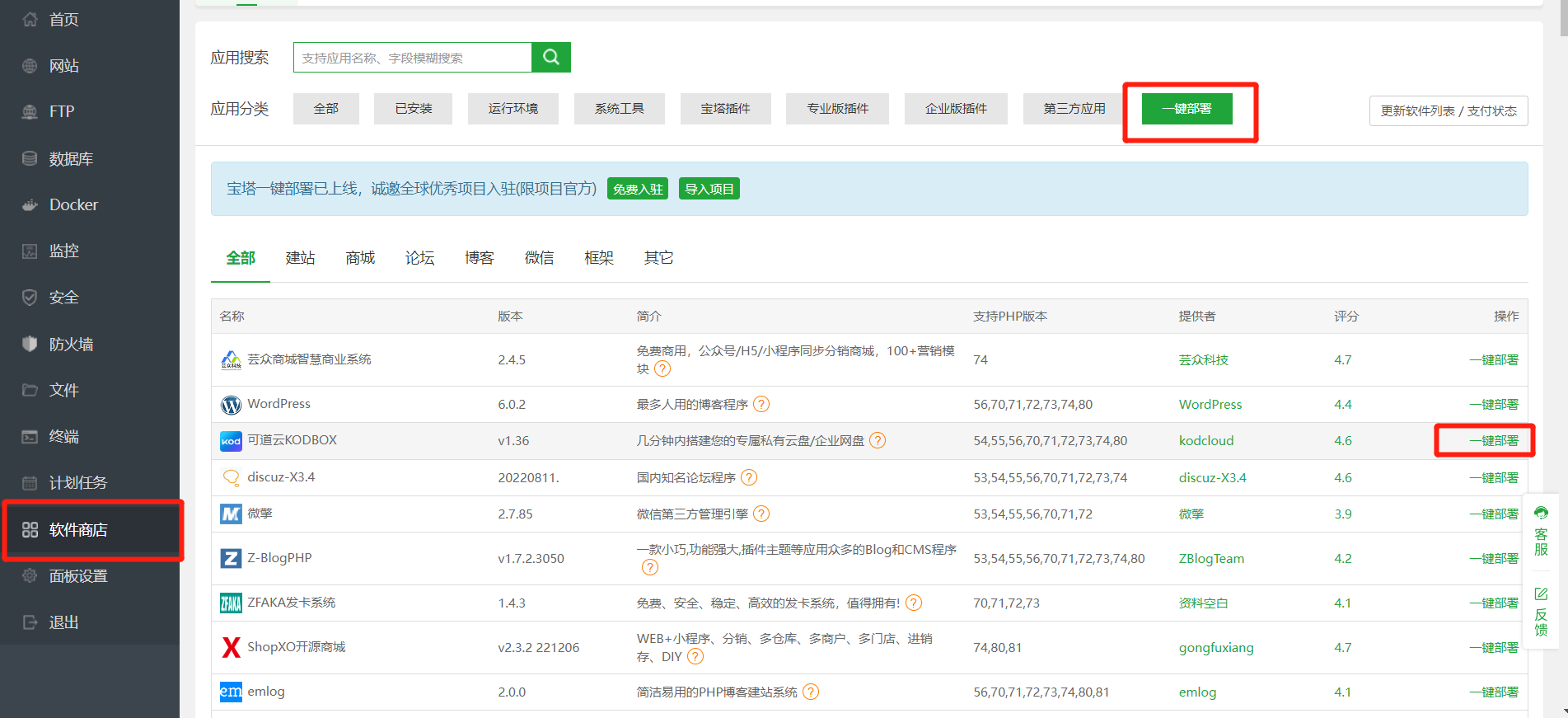Click the terminal icon for 终端

(30, 437)
